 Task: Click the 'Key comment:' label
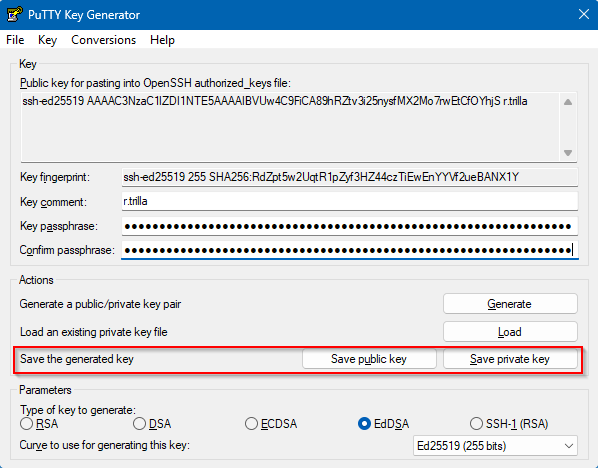coord(53,202)
